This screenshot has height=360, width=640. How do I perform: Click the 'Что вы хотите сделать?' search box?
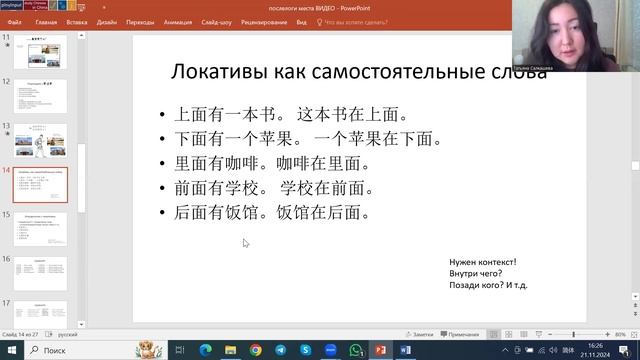[x=352, y=22]
